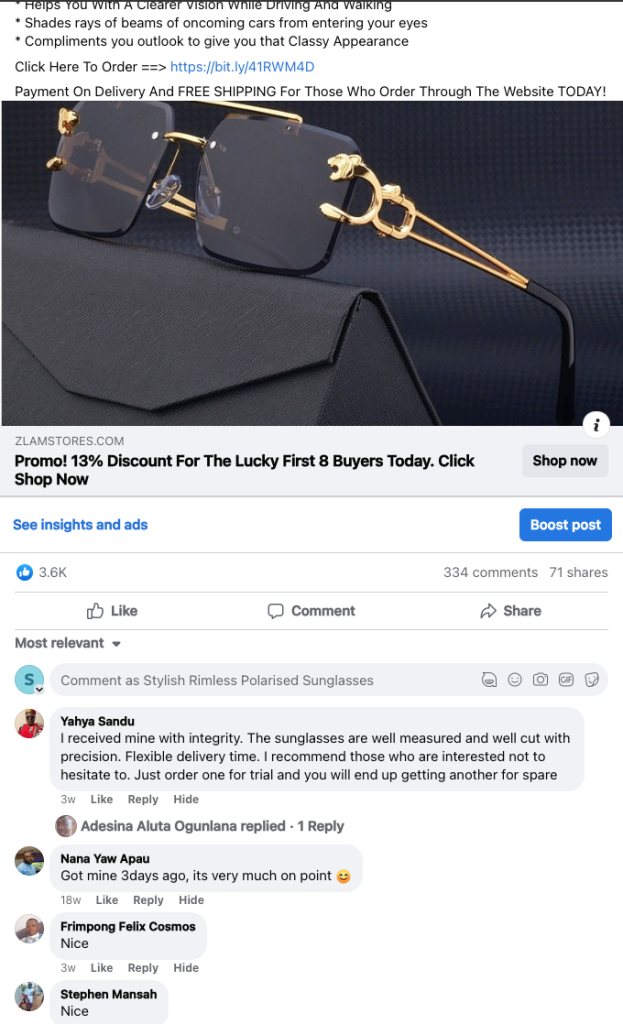Viewport: 623px width, 1024px height.
Task: Click the Share arrow button
Action: coord(510,611)
